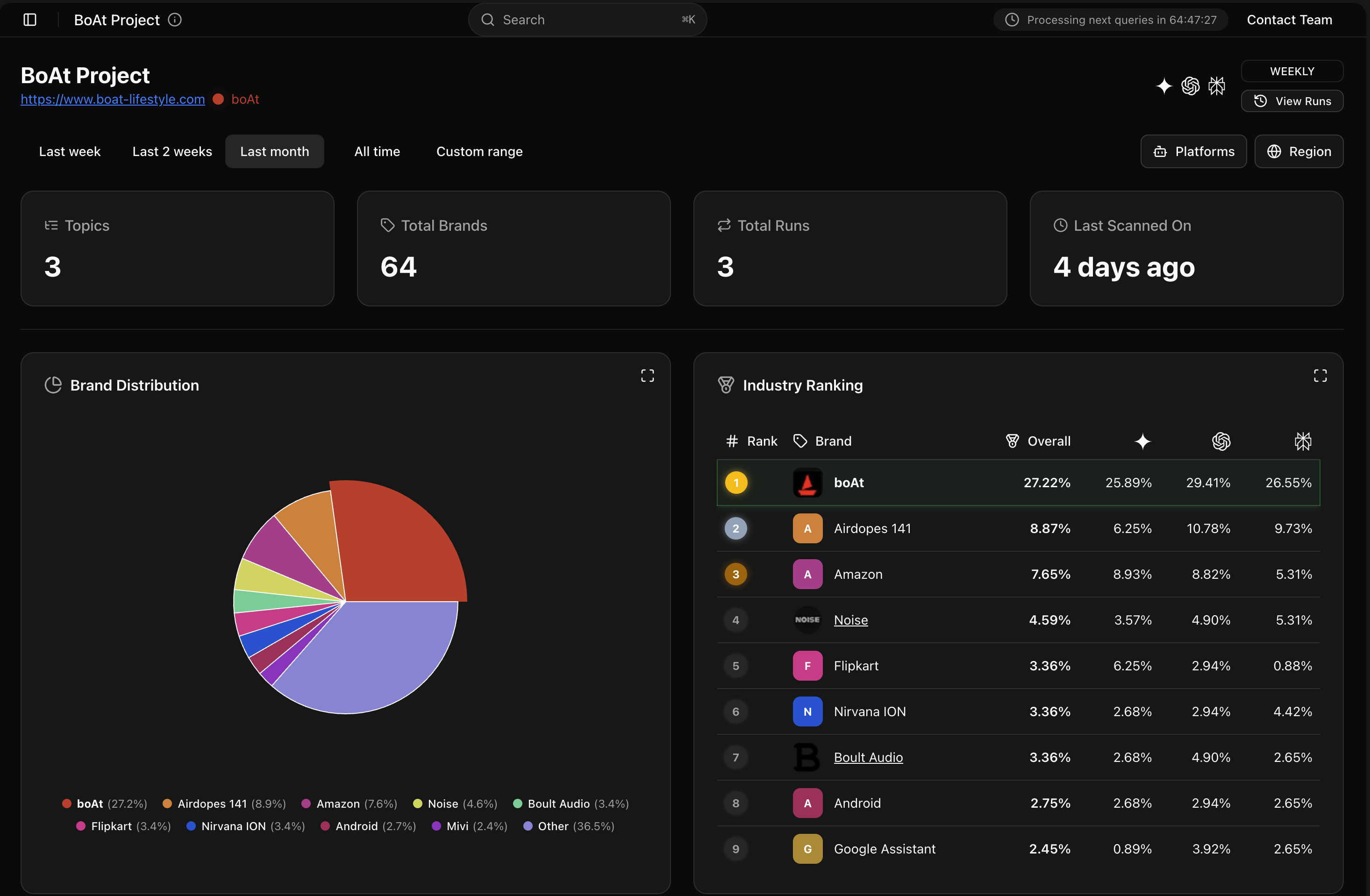Click the info icon beside BoAt Project title

pyautogui.click(x=175, y=20)
